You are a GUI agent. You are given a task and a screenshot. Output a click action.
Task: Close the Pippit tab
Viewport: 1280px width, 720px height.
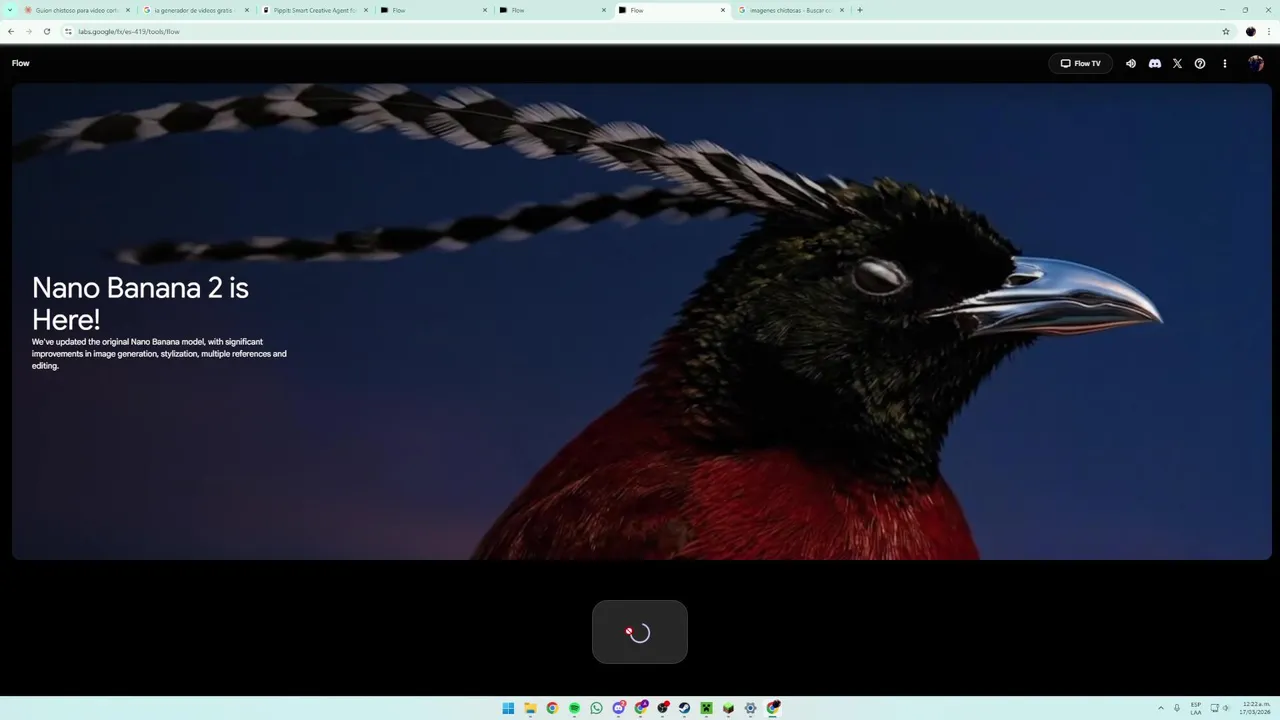366,10
